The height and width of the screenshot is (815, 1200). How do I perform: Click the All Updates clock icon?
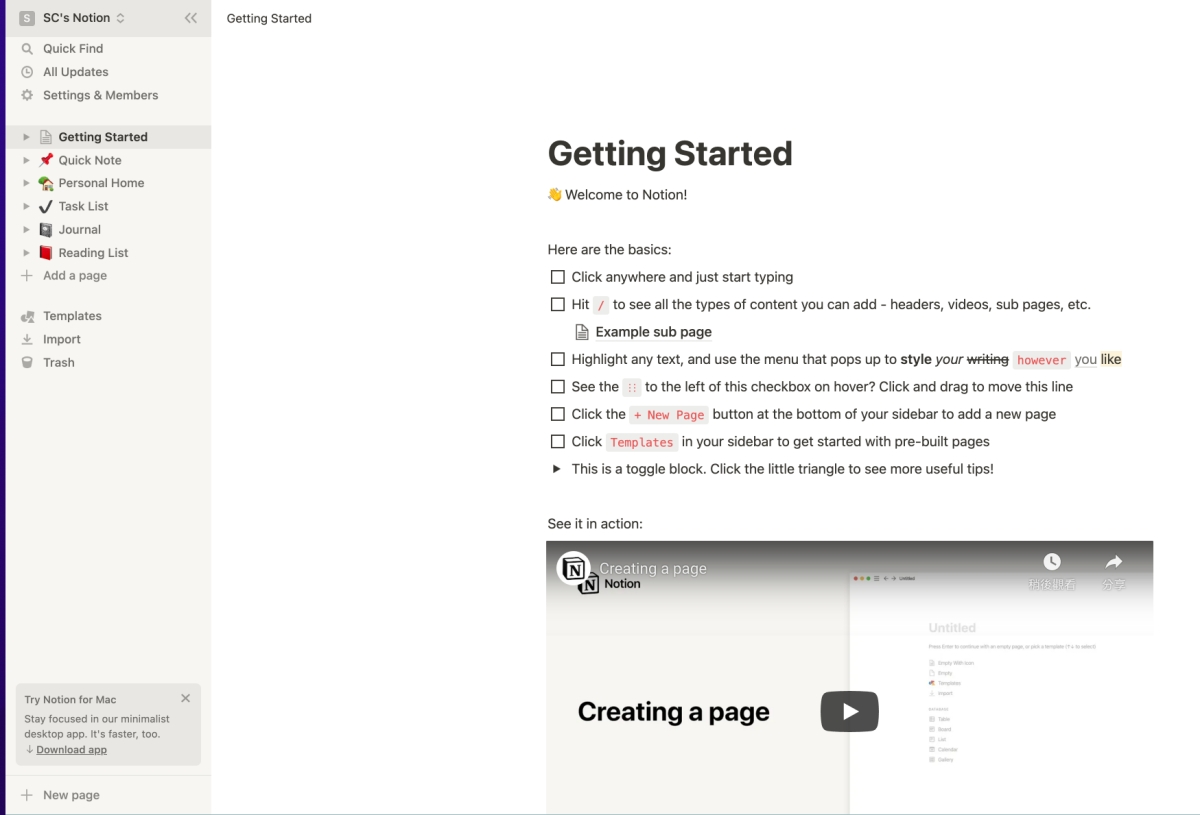point(27,72)
